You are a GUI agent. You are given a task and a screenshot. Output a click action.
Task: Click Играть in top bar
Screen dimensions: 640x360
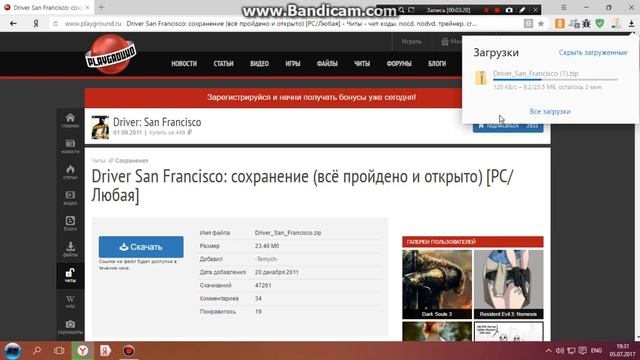(411, 42)
